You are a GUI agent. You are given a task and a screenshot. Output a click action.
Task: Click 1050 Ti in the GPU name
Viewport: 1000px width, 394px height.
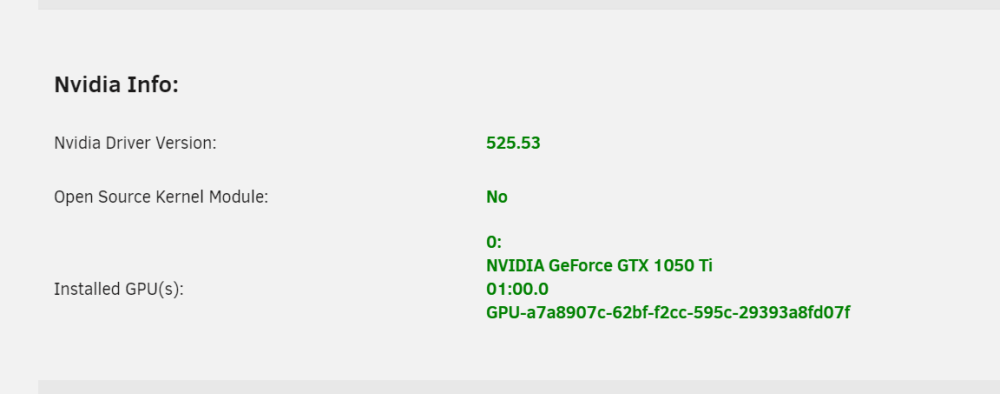tap(682, 266)
